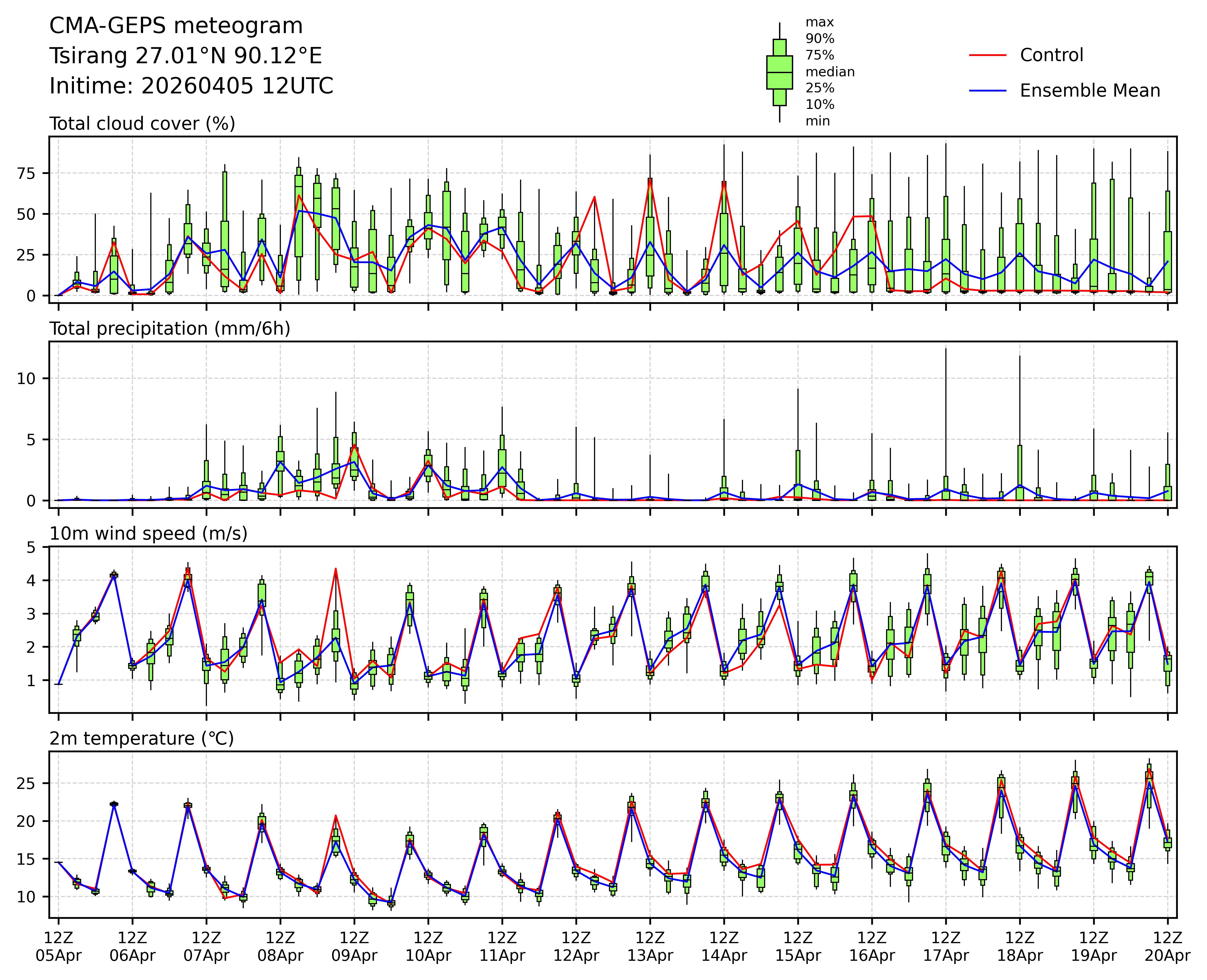Click the 2m temperature panel title
This screenshot has height=980, width=1207.
(x=141, y=738)
